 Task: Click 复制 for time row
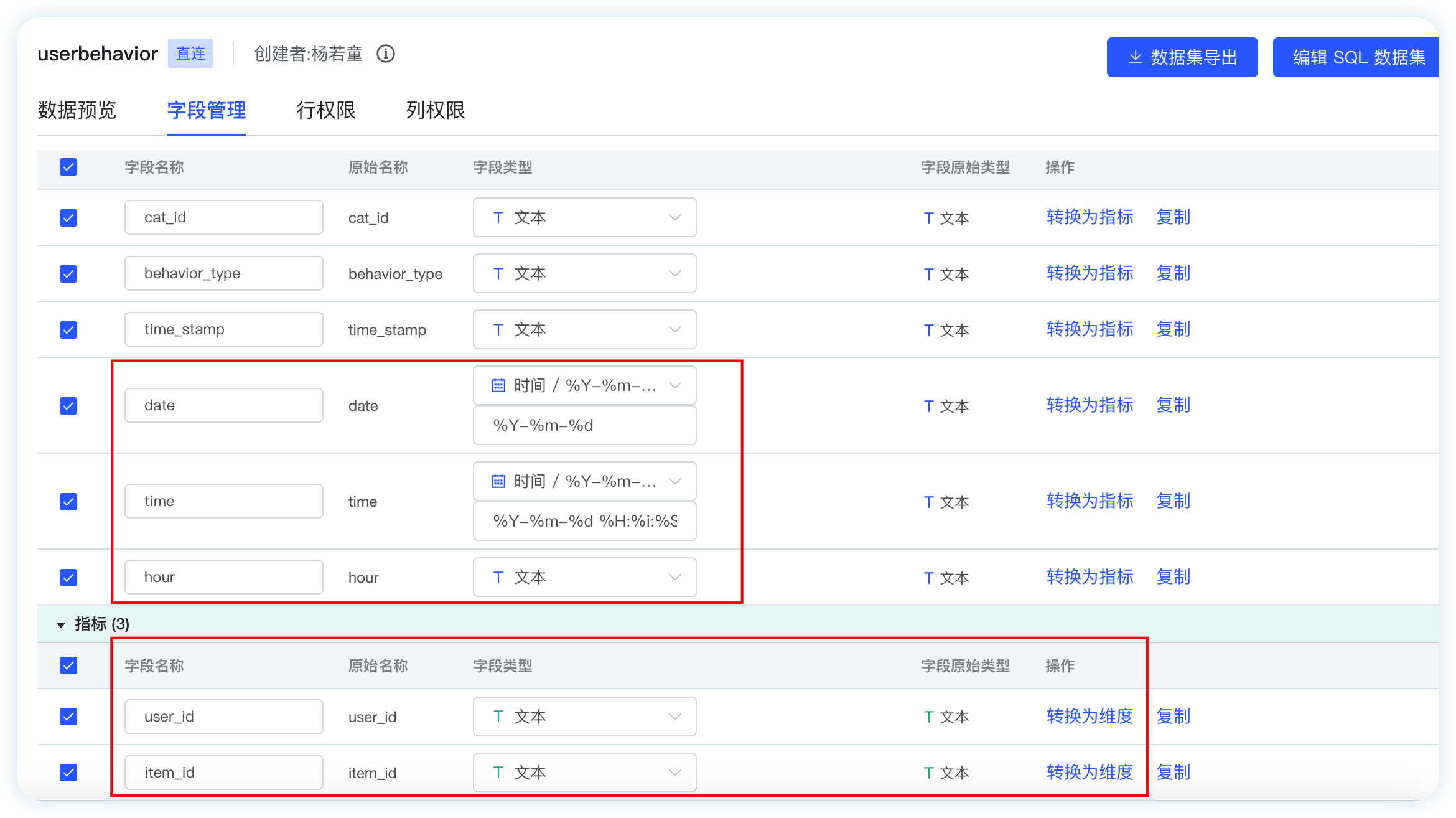(1174, 501)
